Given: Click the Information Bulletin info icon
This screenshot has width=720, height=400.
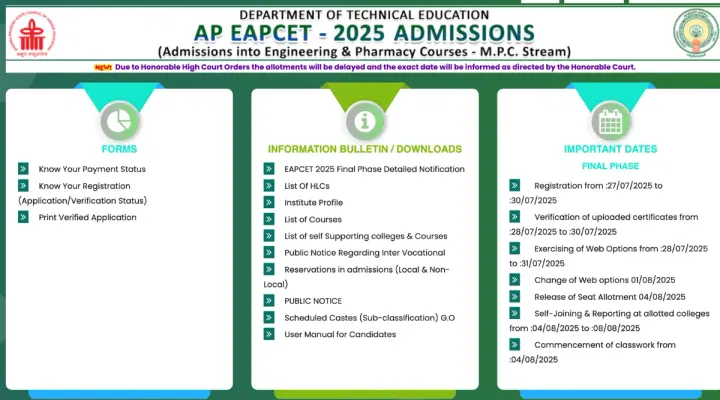Looking at the screenshot, I should coord(365,122).
